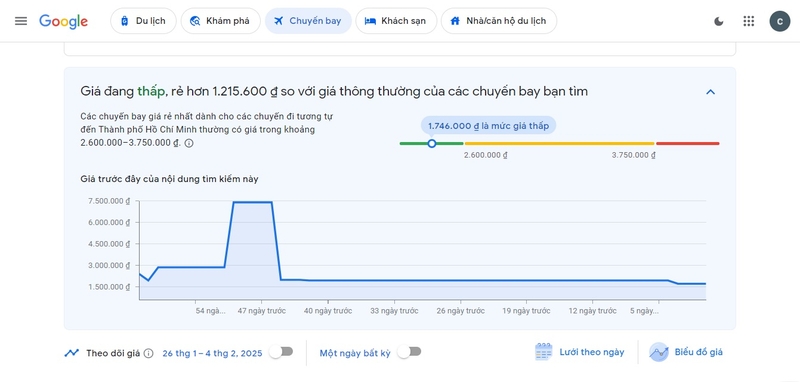This screenshot has width=800, height=382.
Task: Click the '47 ngày trước' axis label
Action: pos(262,311)
